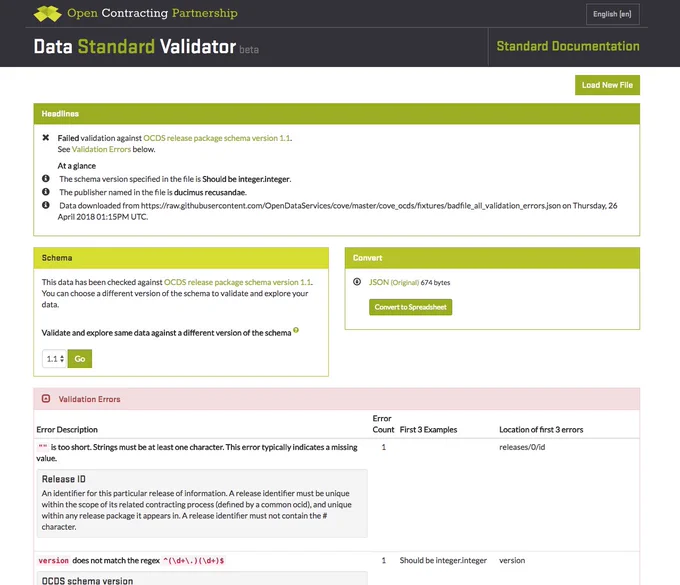This screenshot has width=680, height=585.
Task: Click the info icon beside Data downloaded line
Action: (46, 205)
